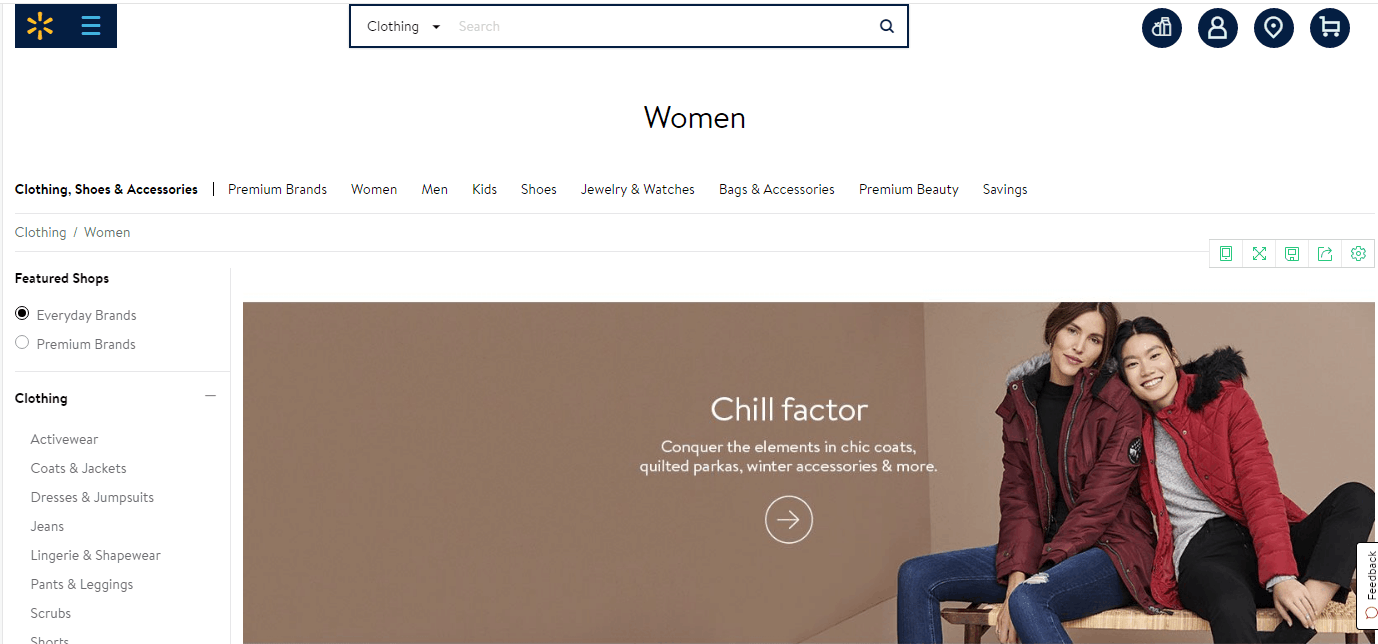Open the hamburger navigation menu
This screenshot has width=1378, height=644.
point(91,26)
